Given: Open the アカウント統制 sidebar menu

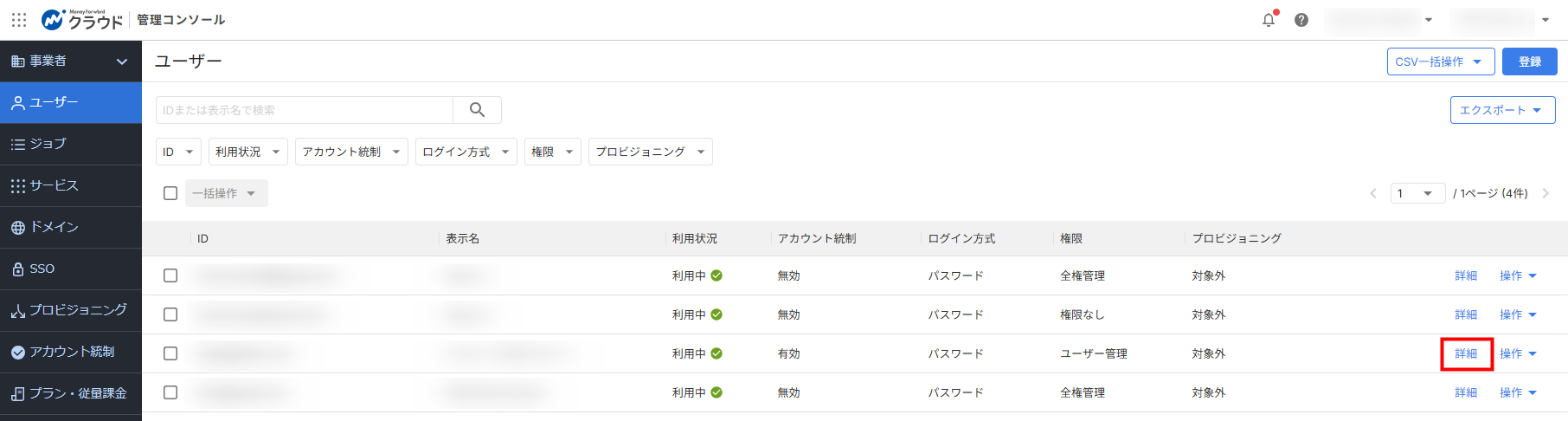Looking at the screenshot, I should pos(71,352).
